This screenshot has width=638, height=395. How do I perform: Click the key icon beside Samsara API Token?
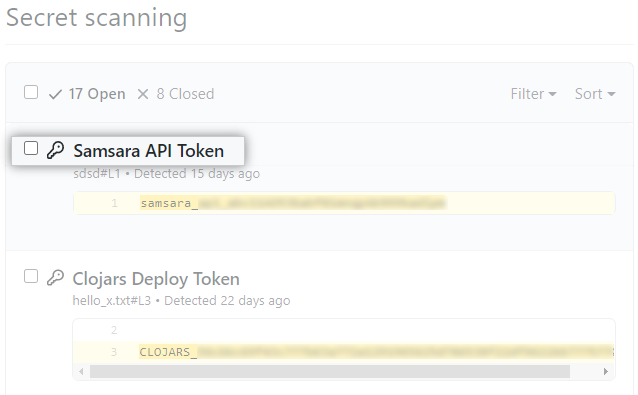click(55, 150)
